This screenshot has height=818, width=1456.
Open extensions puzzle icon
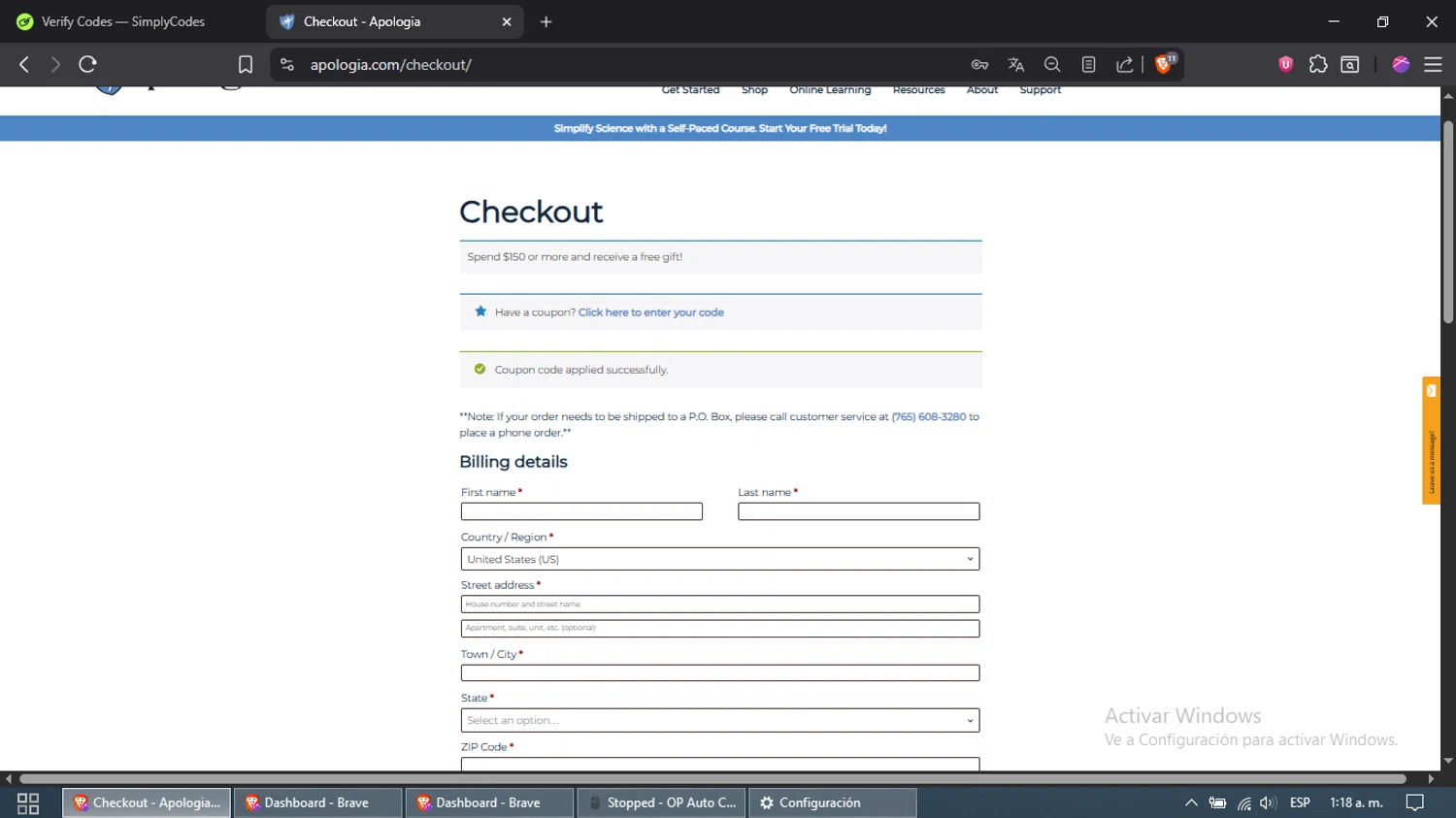[1318, 65]
